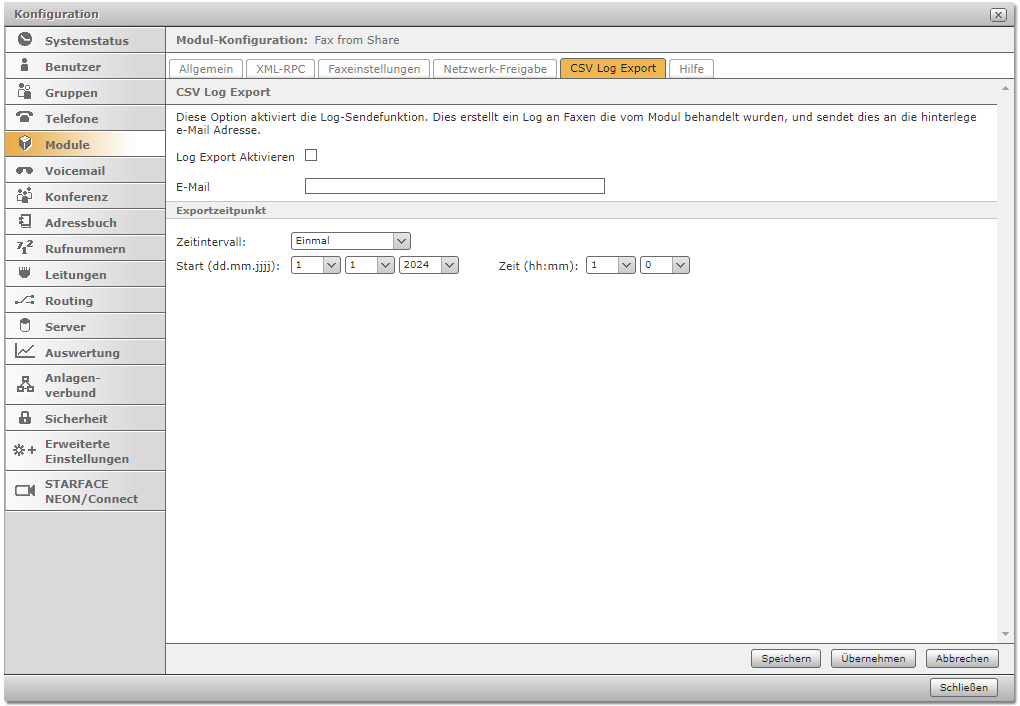1020x706 pixels.
Task: Select the Adressbuch book icon
Action: point(25,223)
